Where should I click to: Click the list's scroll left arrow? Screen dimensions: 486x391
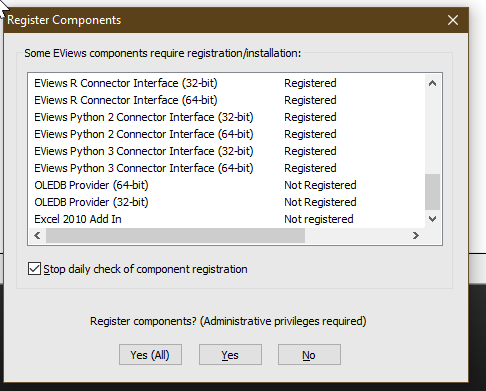pos(37,236)
